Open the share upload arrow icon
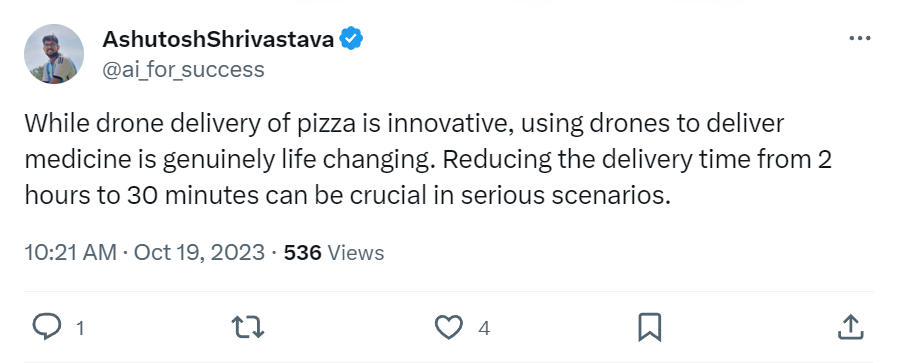 [850, 327]
